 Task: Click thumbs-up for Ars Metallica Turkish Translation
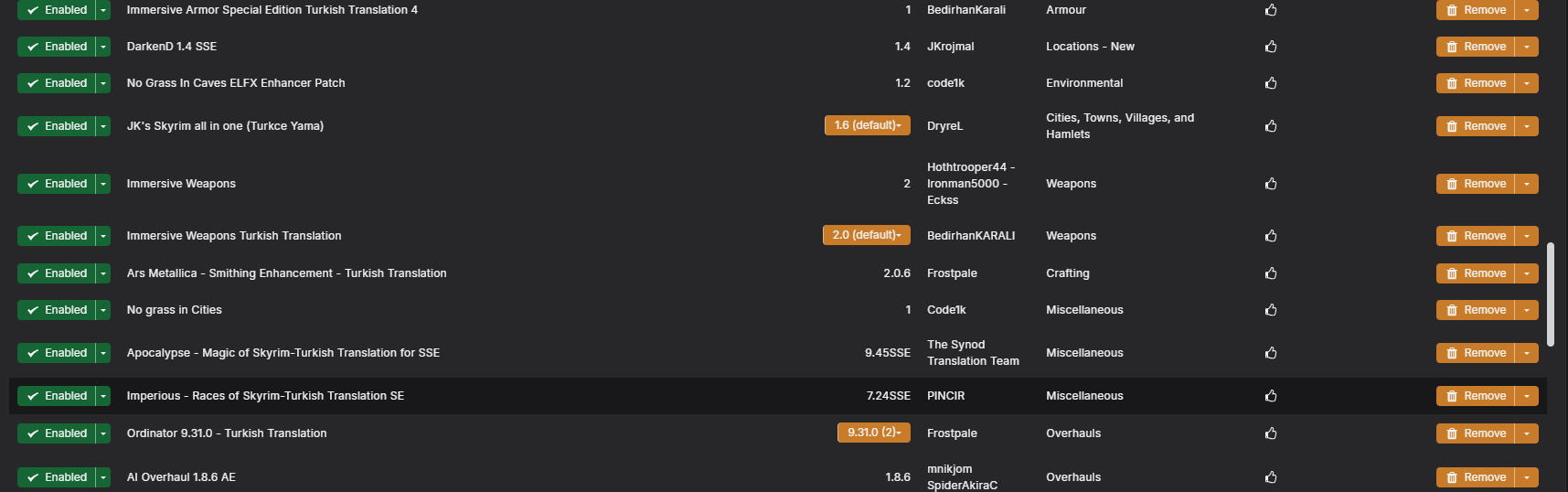(1271, 273)
